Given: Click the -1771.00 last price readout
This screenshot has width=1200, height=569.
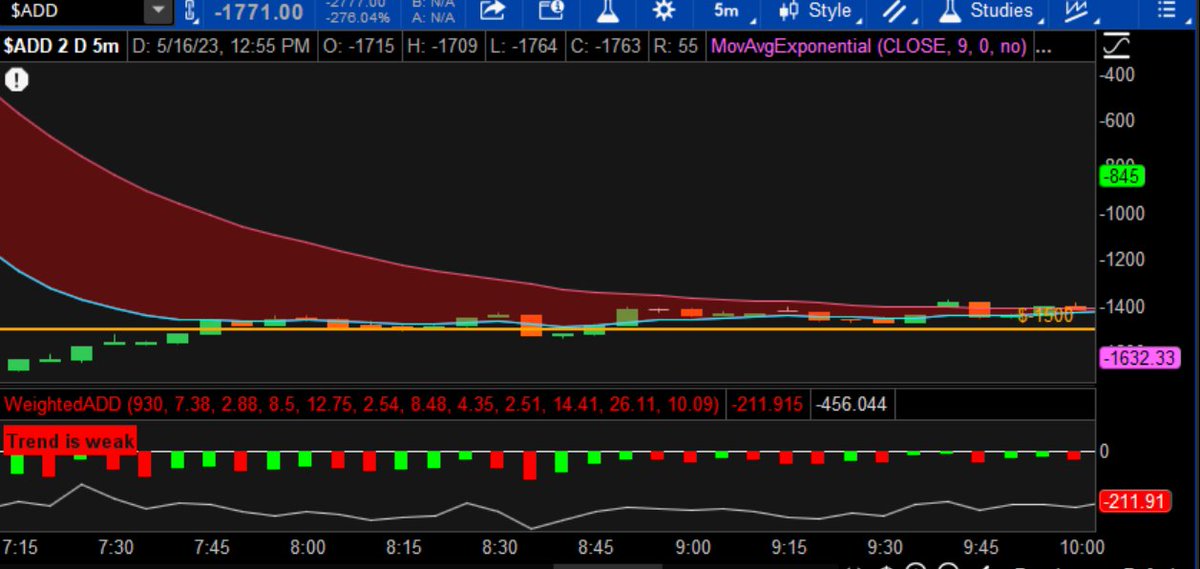Looking at the screenshot, I should [259, 12].
